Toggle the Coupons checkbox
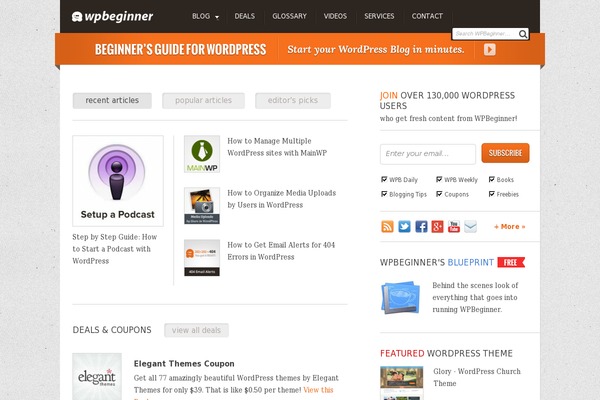The height and width of the screenshot is (400, 600). tap(439, 194)
